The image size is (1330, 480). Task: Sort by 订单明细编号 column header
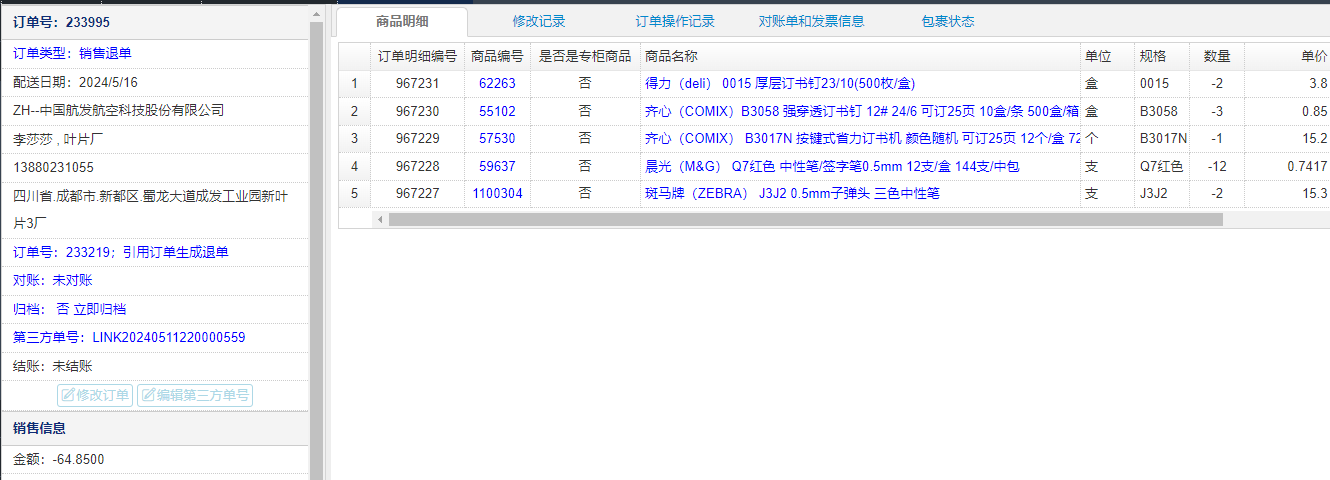417,56
